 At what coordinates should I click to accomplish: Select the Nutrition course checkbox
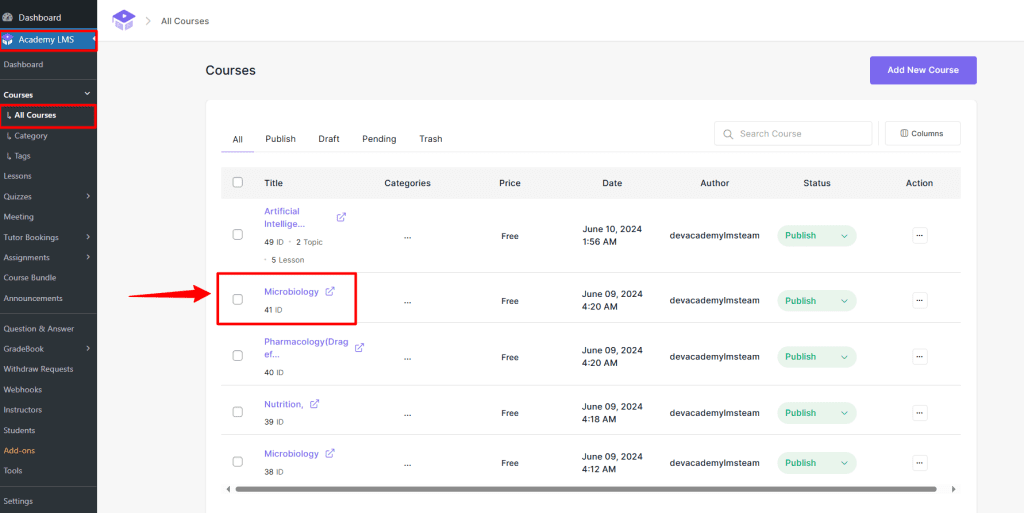click(x=237, y=412)
